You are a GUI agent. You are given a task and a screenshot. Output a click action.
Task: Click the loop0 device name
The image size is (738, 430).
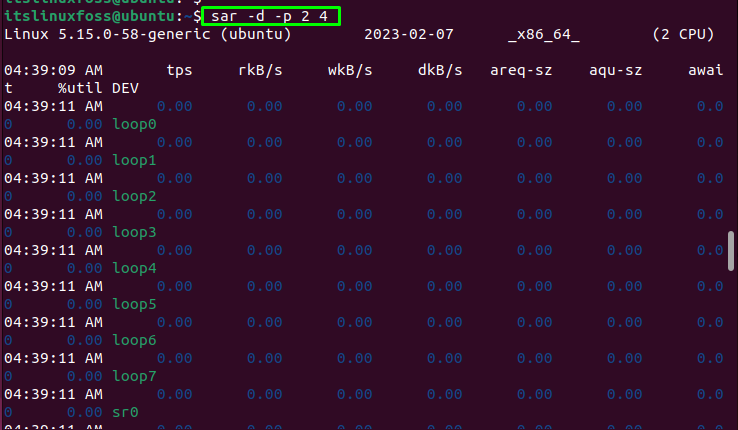[135, 124]
